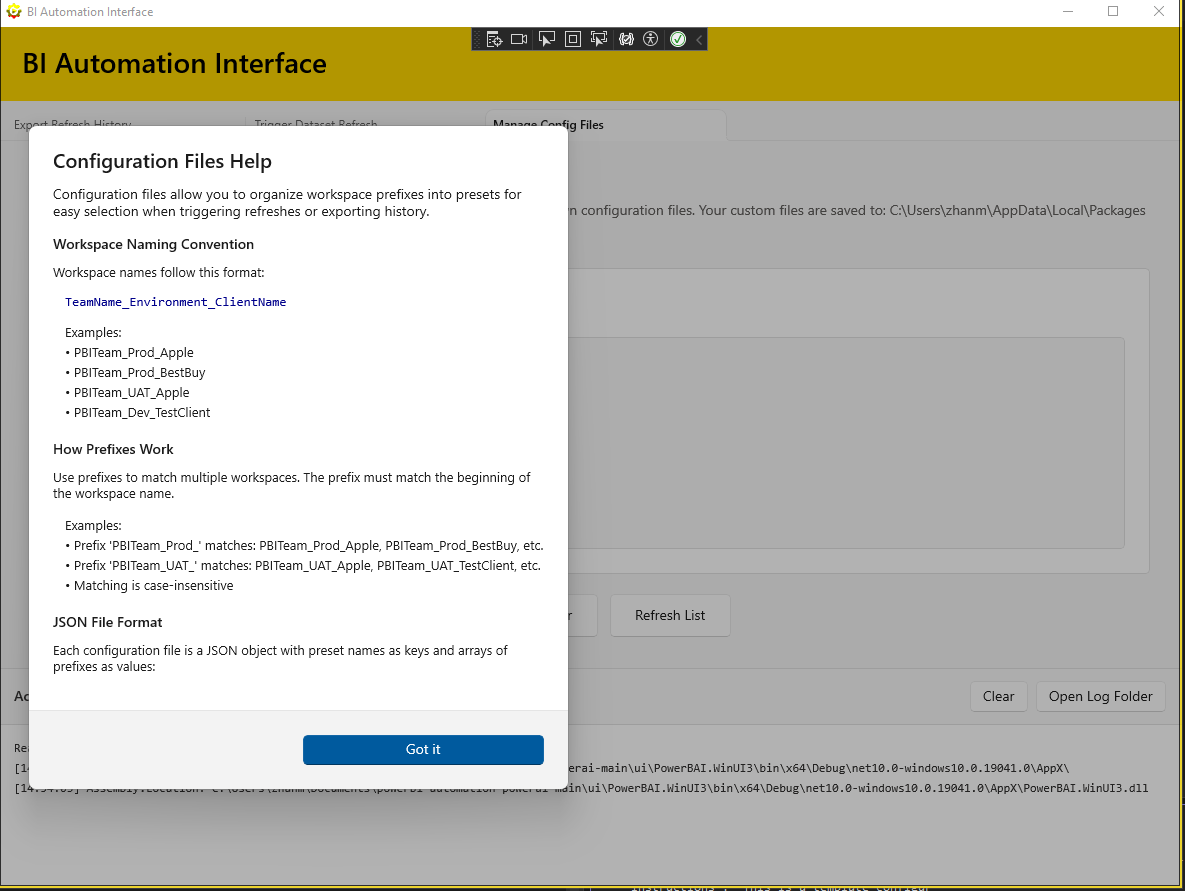The image size is (1185, 891).
Task: Click the green checkmark status icon
Action: click(x=677, y=39)
